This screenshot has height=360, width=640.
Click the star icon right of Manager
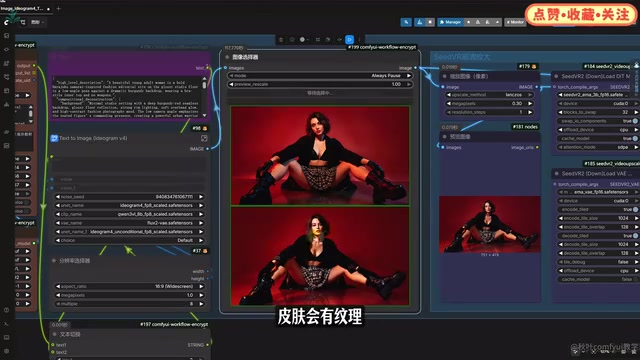[x=469, y=22]
